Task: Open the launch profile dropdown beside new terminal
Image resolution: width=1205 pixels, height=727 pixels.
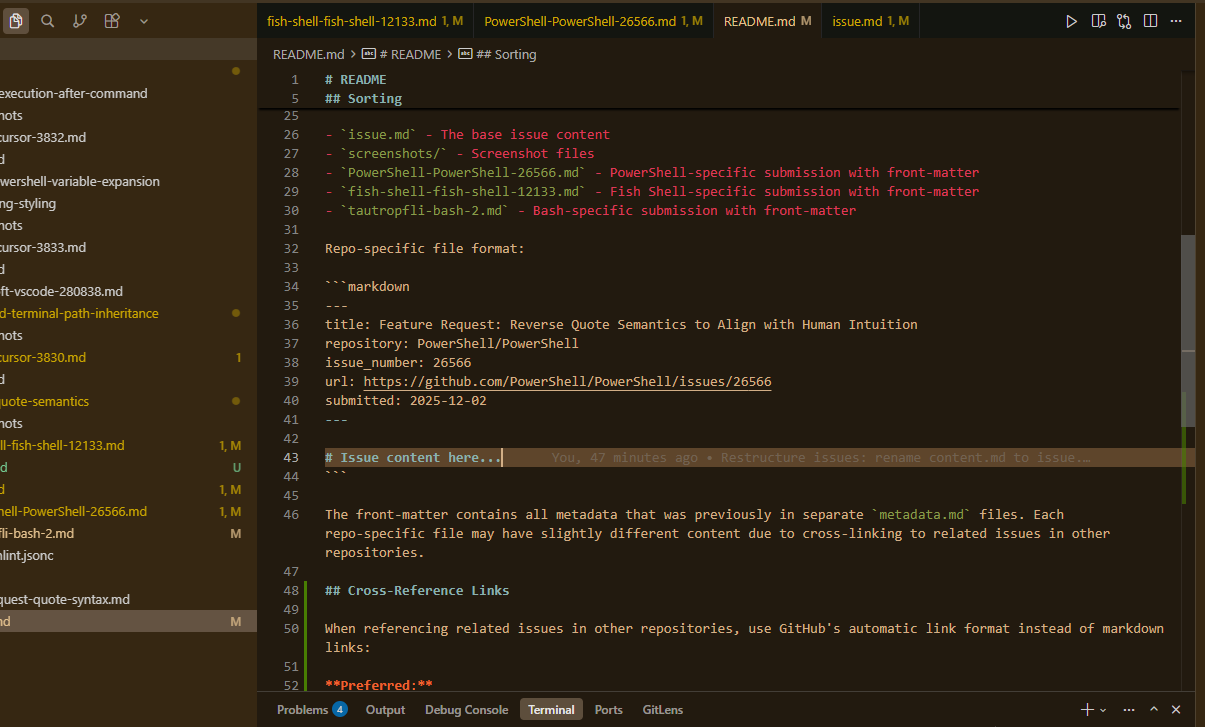Action: [x=1103, y=709]
